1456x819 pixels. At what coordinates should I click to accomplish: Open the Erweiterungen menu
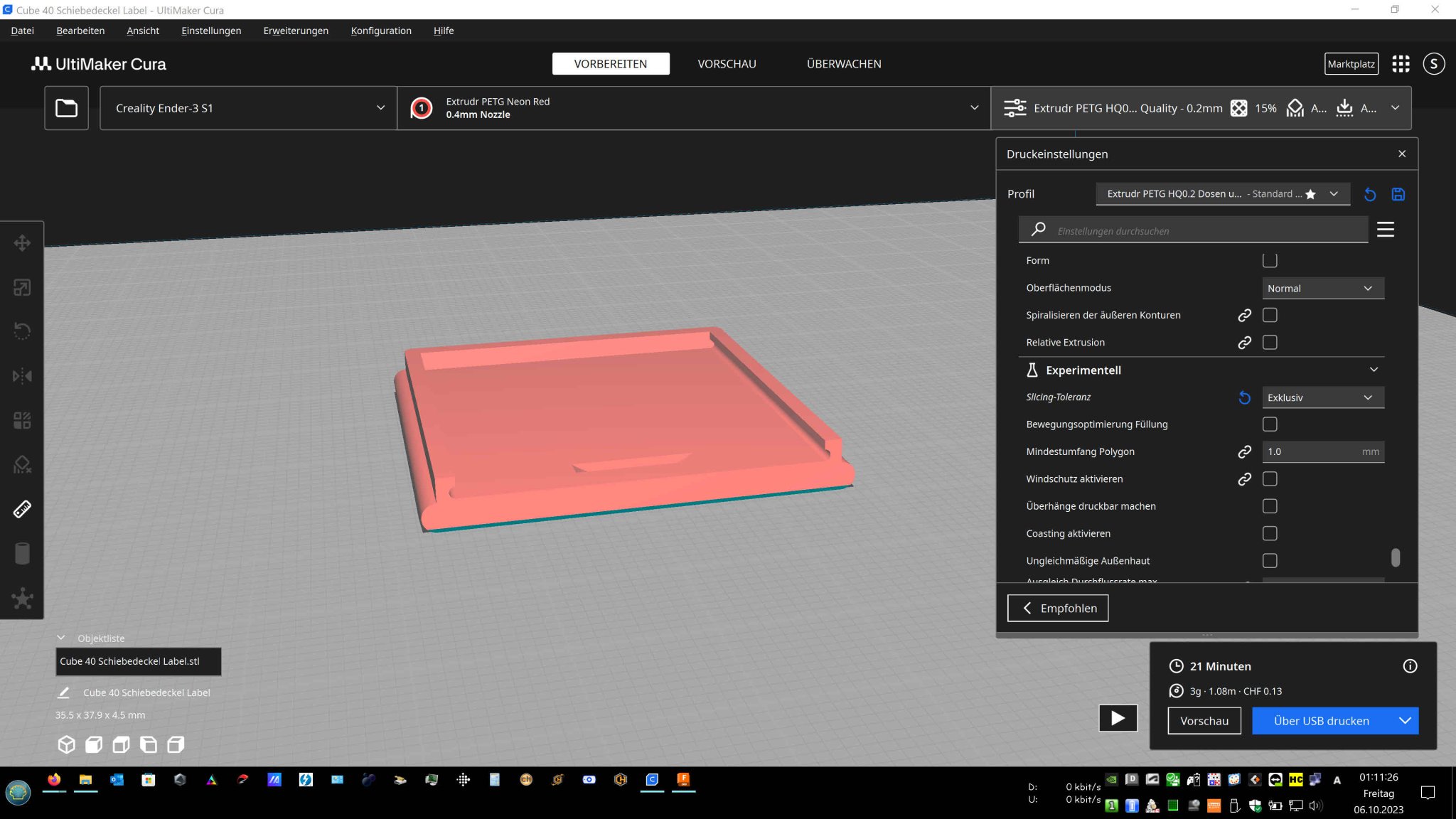coord(296,31)
